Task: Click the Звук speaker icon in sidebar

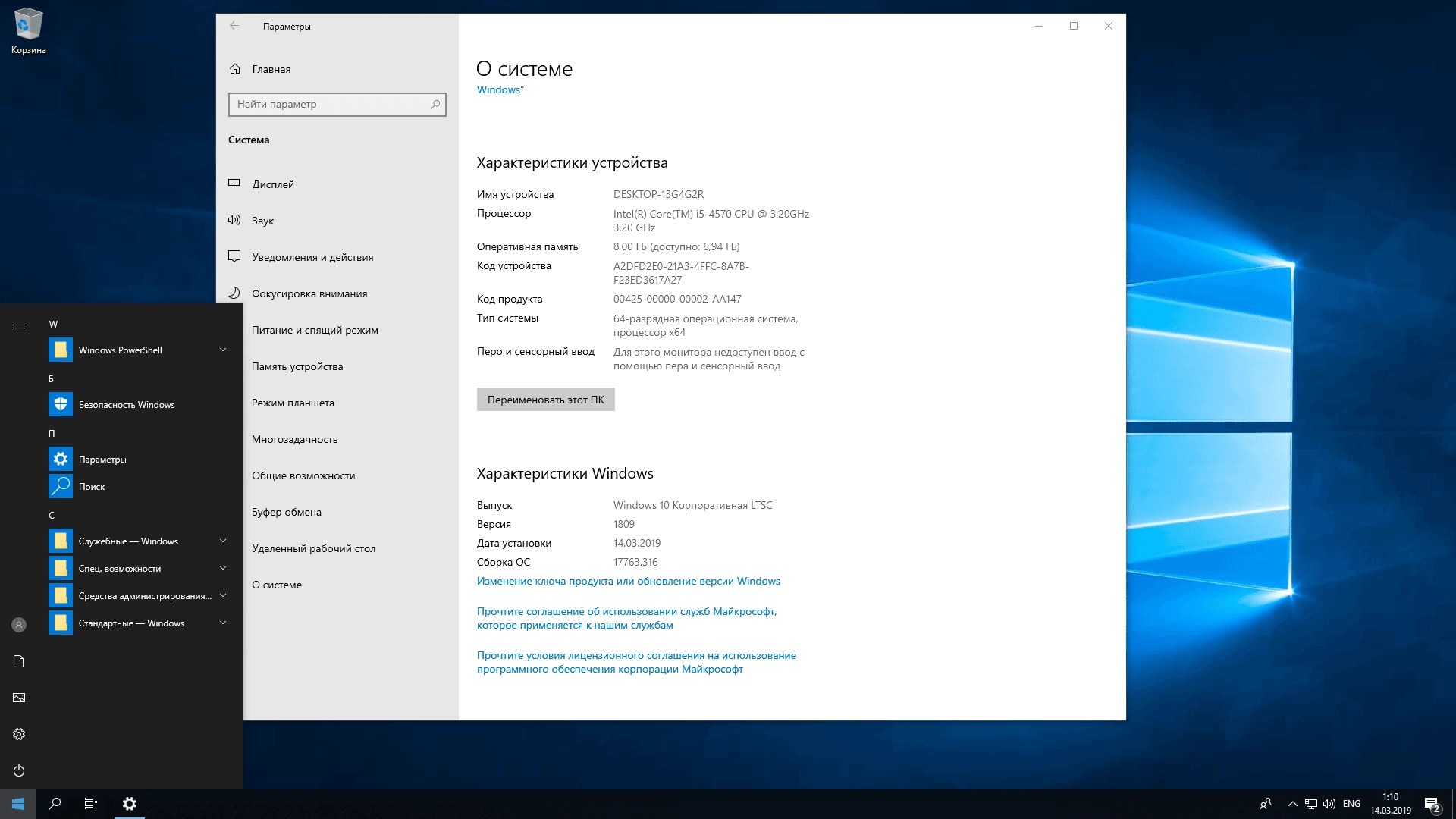Action: pyautogui.click(x=234, y=221)
